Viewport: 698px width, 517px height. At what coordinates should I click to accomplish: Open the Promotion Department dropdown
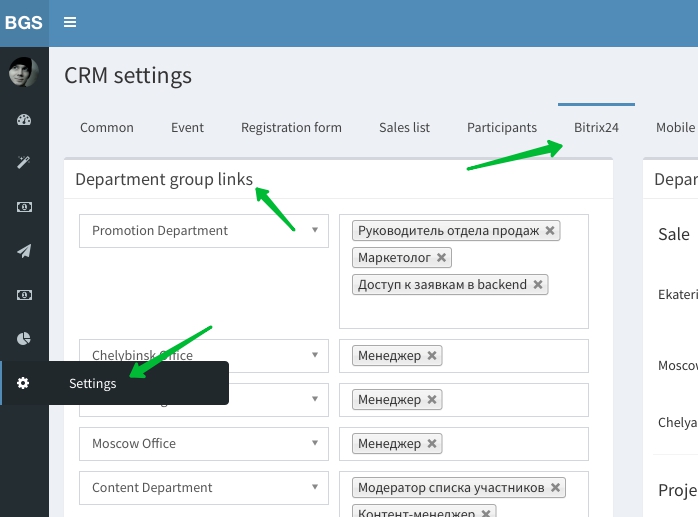coord(204,231)
